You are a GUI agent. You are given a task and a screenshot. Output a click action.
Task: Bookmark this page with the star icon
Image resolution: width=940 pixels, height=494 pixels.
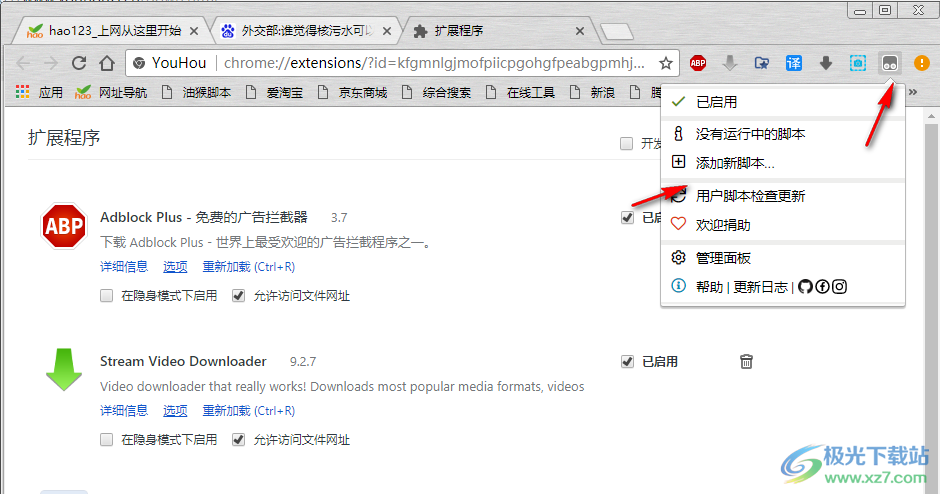[666, 63]
